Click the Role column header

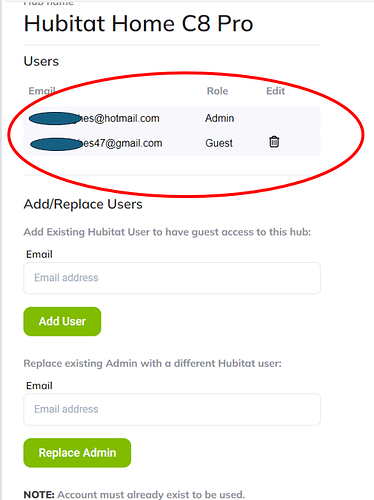tap(217, 91)
